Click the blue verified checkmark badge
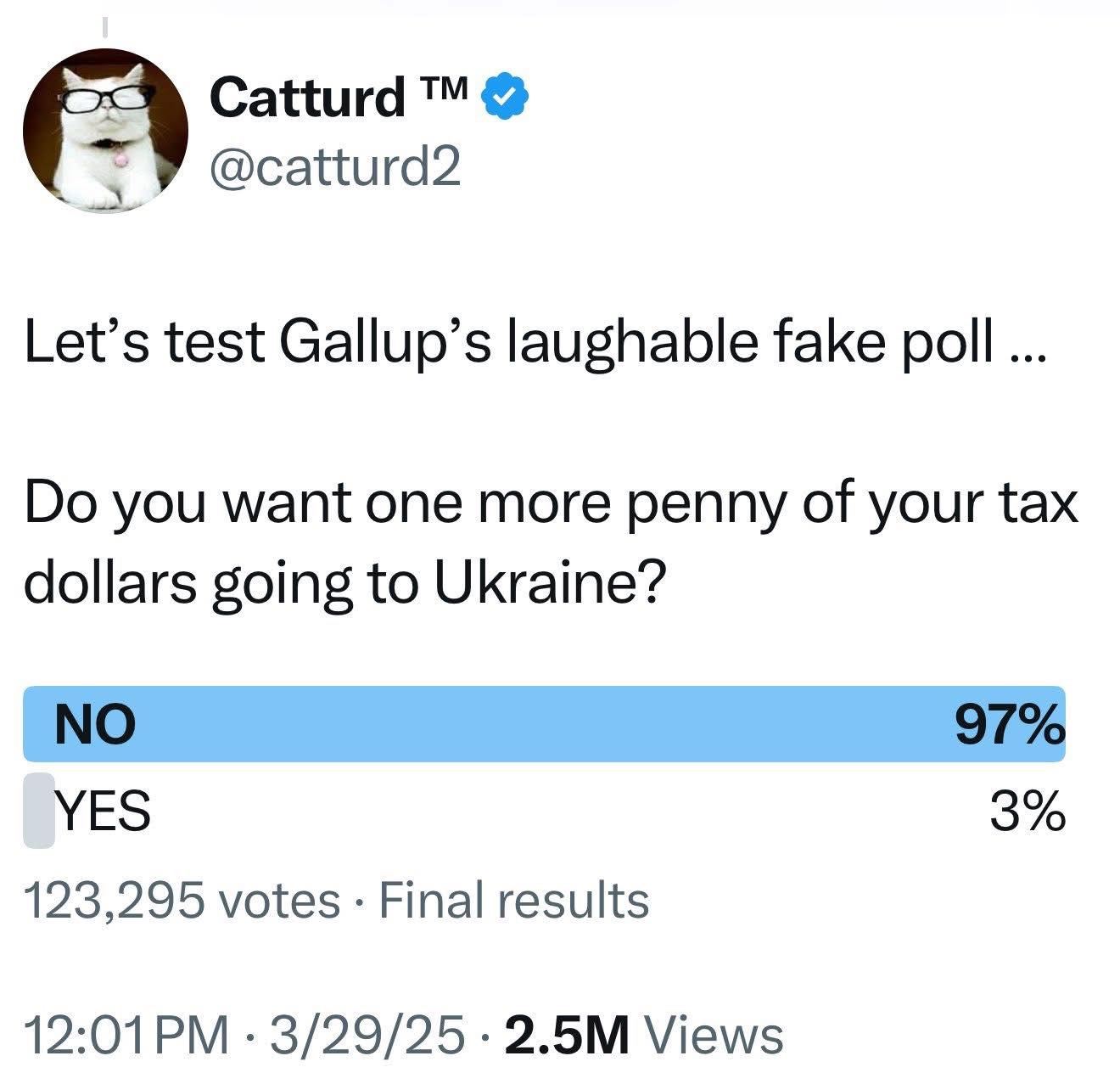 pyautogui.click(x=506, y=98)
